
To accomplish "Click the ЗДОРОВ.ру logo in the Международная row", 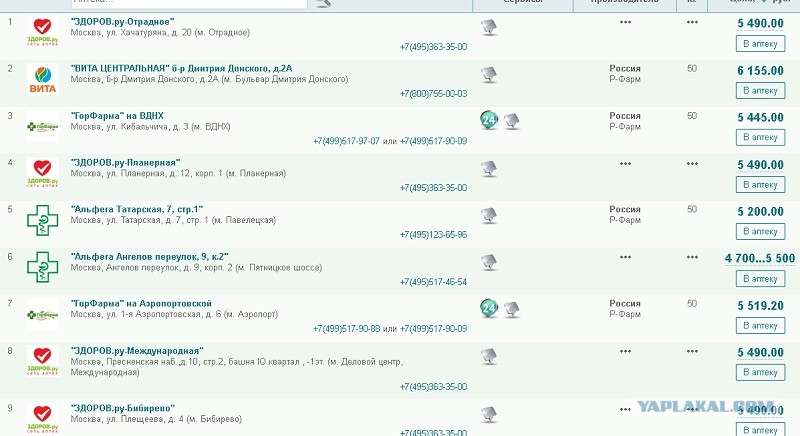I will click(x=42, y=361).
